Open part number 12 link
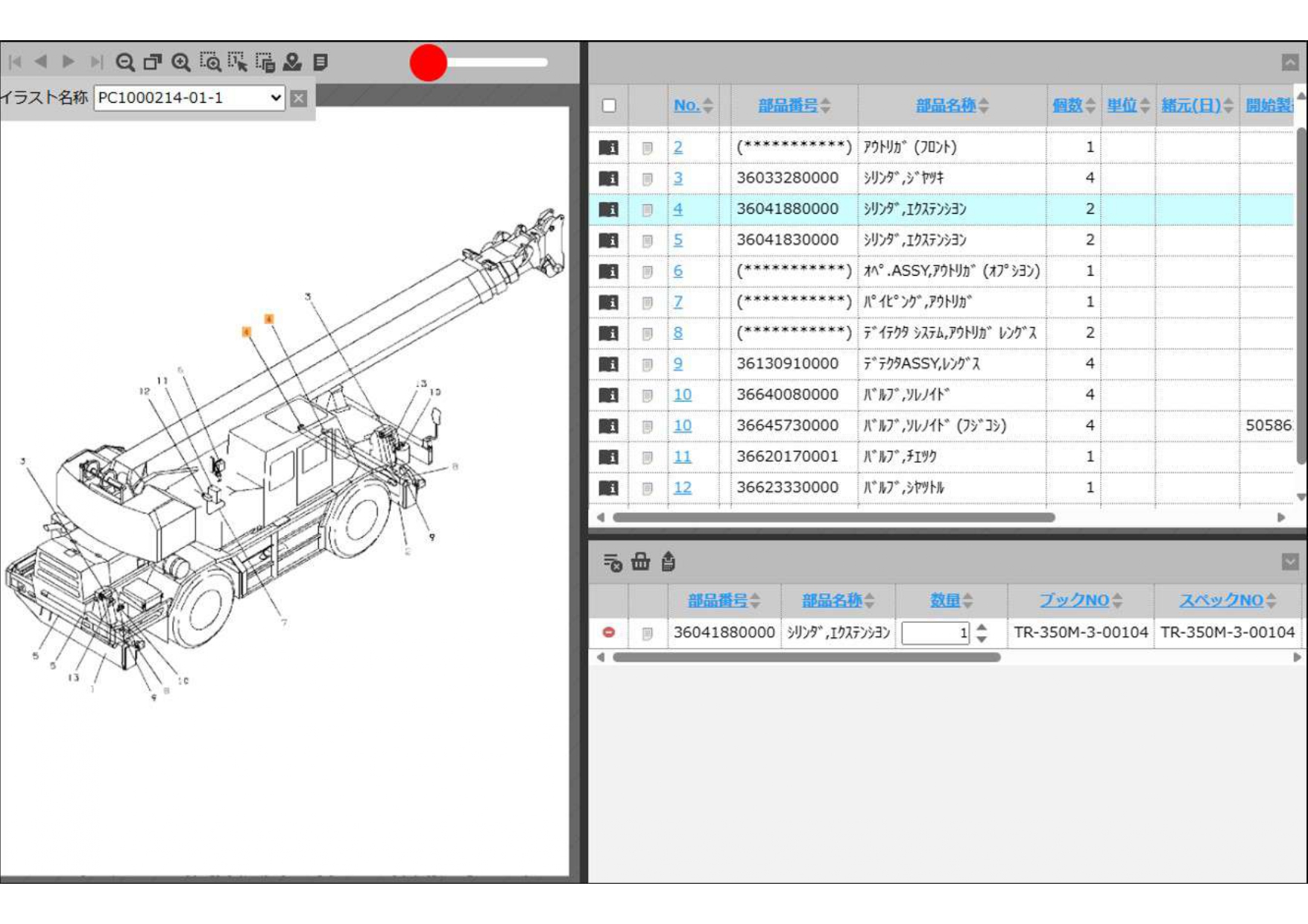 682,487
